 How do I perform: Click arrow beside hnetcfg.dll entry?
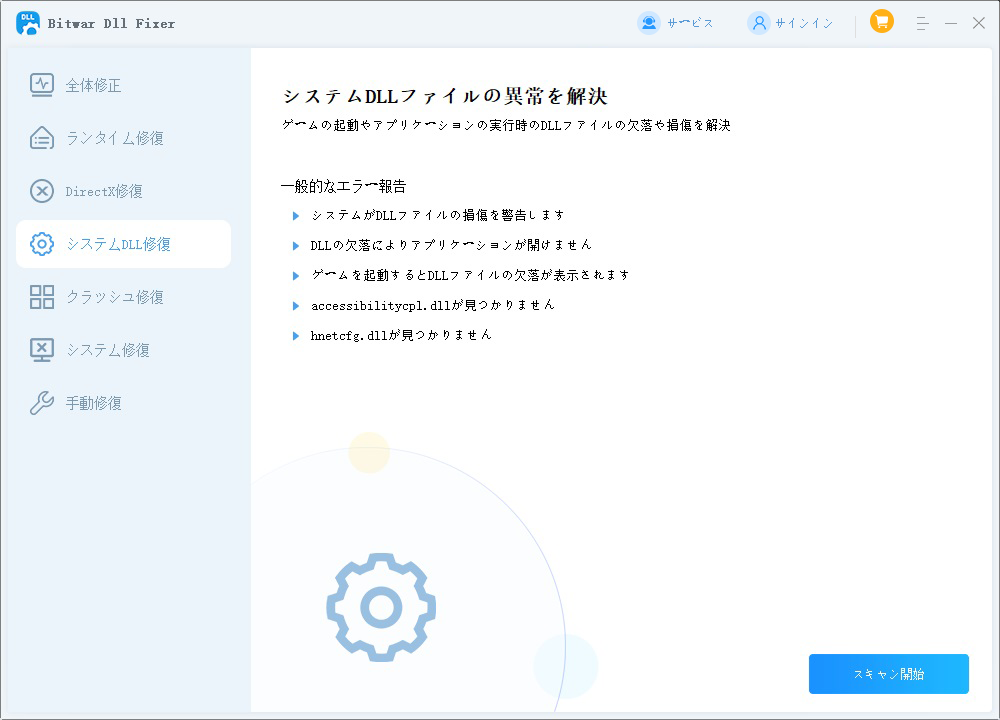(296, 336)
